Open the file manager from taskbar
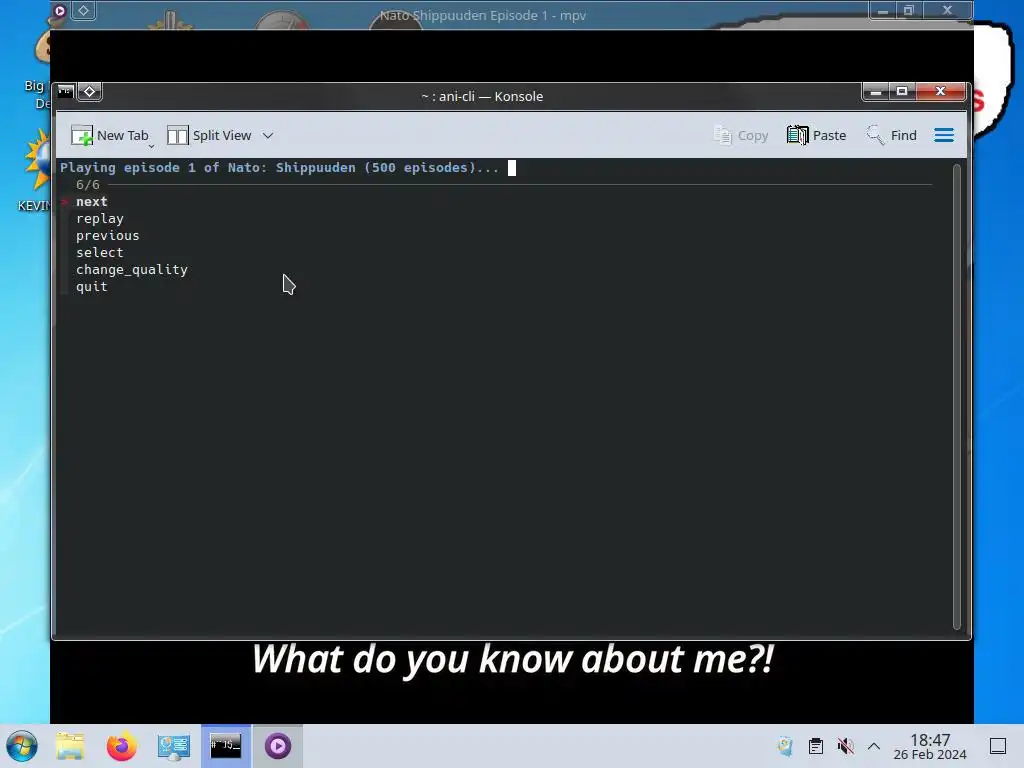The image size is (1024, 768). click(70, 746)
